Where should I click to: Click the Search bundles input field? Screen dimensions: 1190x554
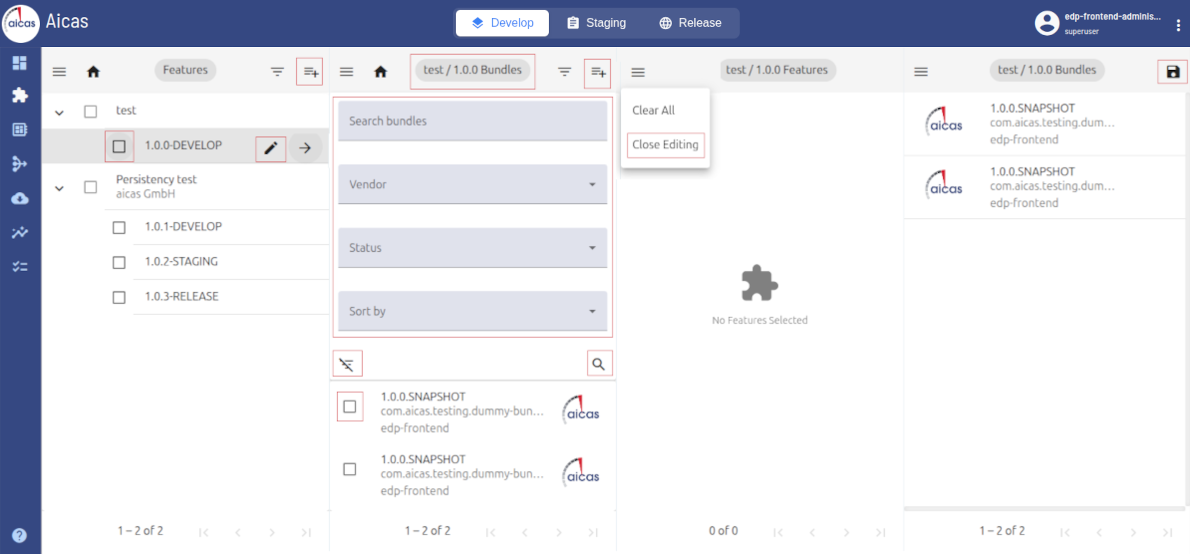point(472,121)
